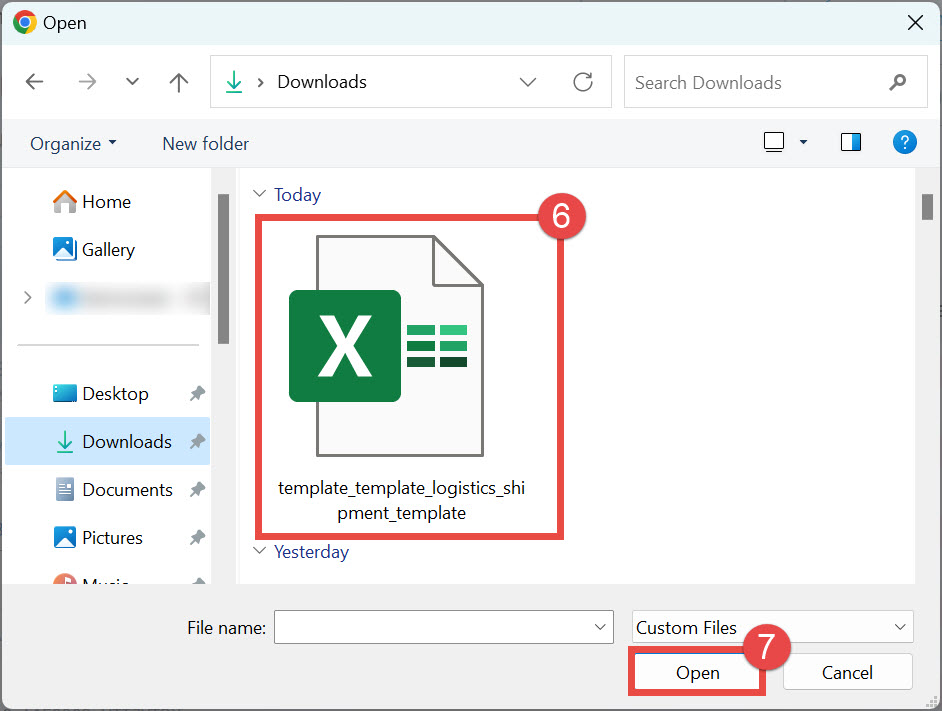
Task: Unpin Documents using its pin icon
Action: (x=197, y=490)
